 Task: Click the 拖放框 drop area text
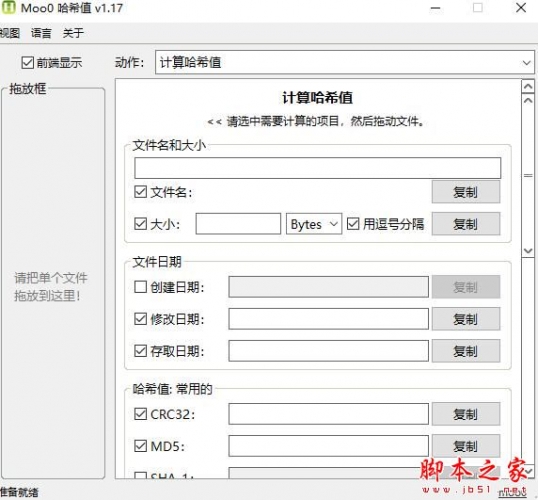[51, 287]
